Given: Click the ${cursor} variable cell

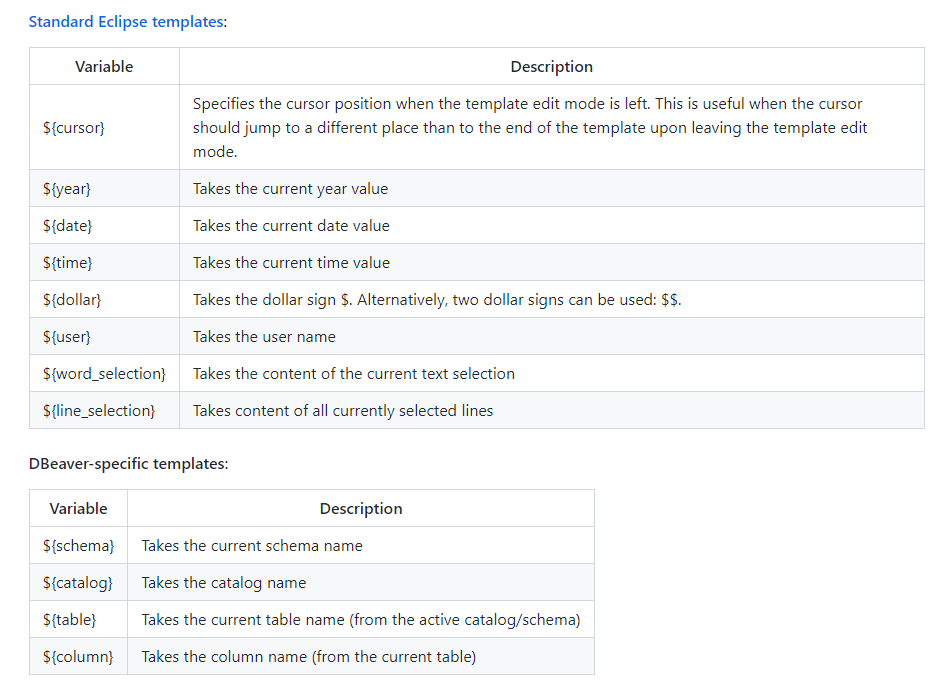Looking at the screenshot, I should 73,128.
